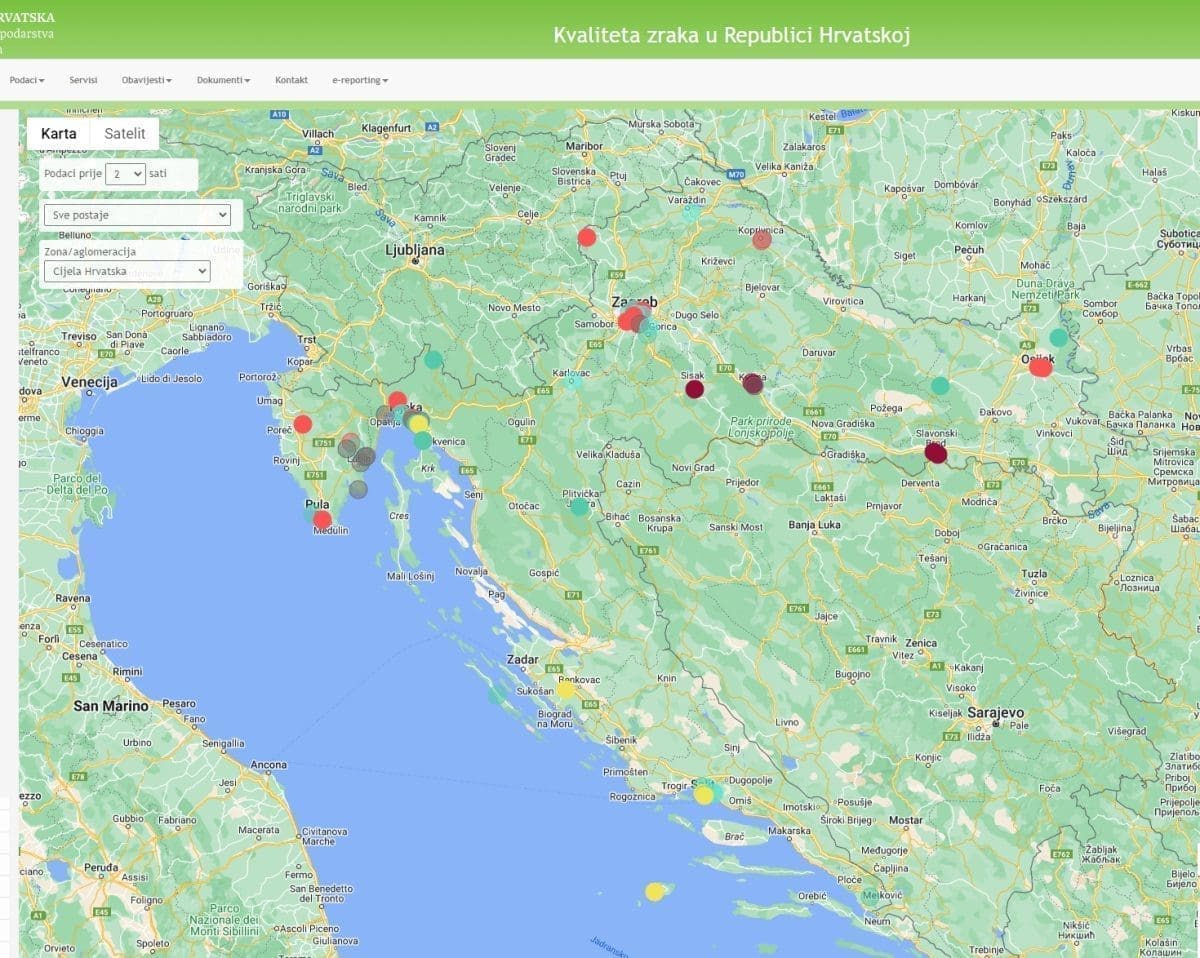This screenshot has width=1200, height=958.
Task: Click the Kvaliteta zraka page title
Action: pyautogui.click(x=731, y=35)
